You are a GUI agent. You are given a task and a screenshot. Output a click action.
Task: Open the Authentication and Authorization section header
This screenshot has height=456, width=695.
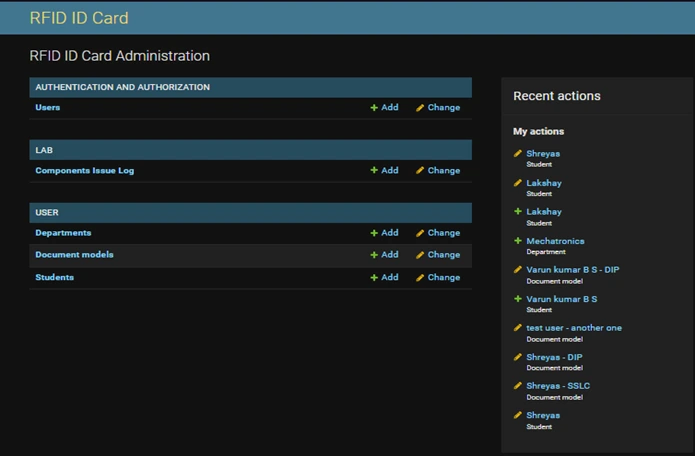122,87
